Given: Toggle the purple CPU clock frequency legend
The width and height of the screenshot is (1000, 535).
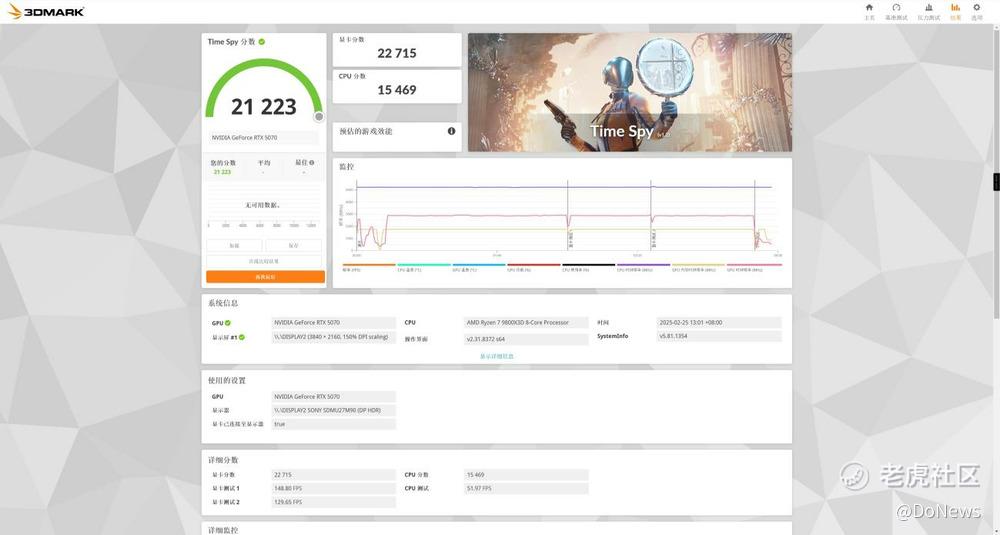Looking at the screenshot, I should 643,267.
